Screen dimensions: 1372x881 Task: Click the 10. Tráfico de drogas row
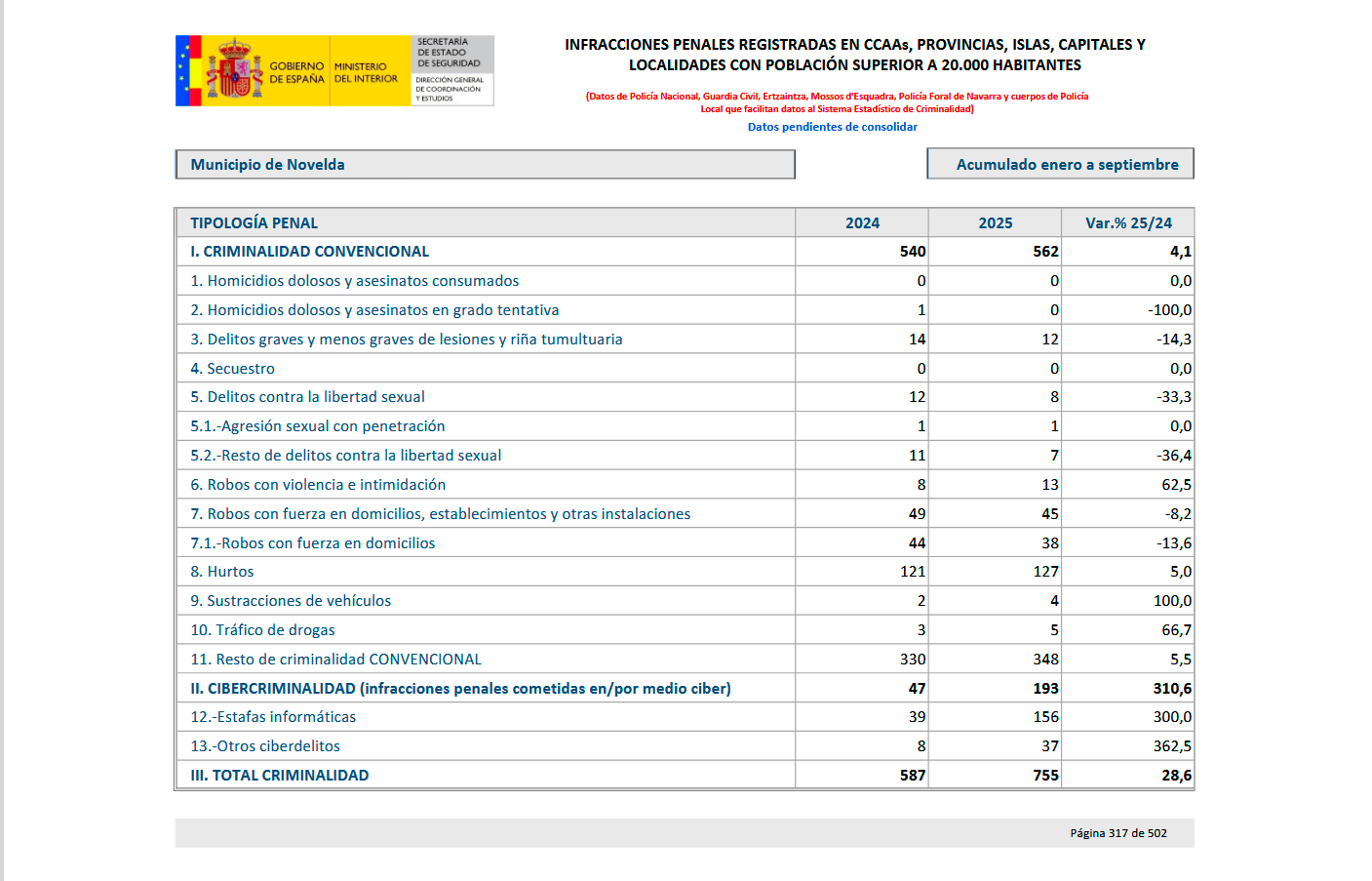pyautogui.click(x=263, y=630)
